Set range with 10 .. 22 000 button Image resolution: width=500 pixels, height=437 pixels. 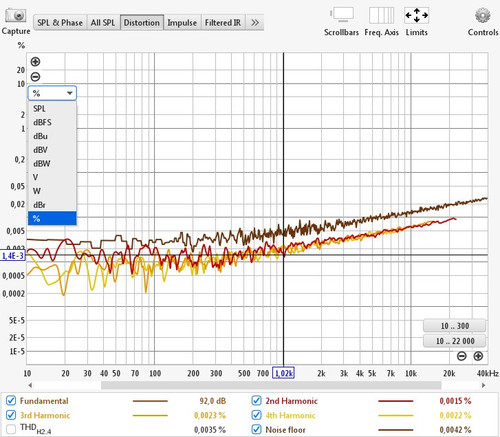[x=454, y=341]
